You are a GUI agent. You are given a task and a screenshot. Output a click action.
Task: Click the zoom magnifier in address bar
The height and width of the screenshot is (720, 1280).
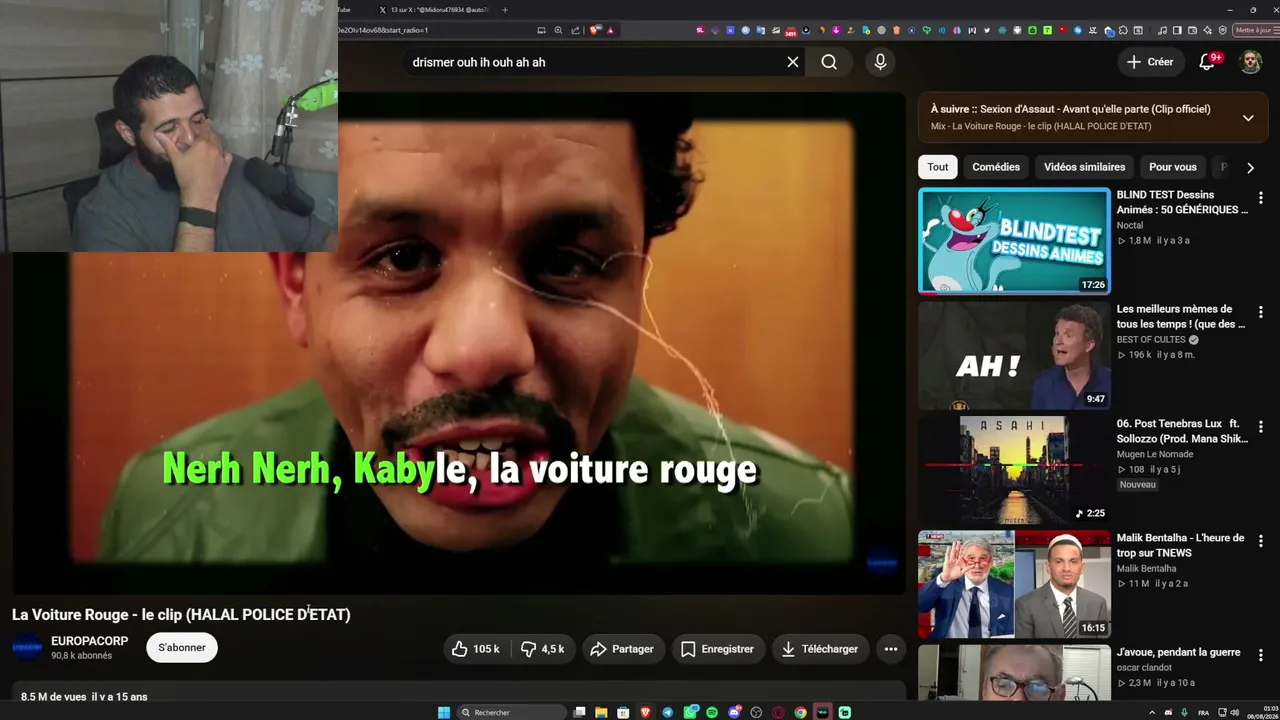click(x=558, y=30)
